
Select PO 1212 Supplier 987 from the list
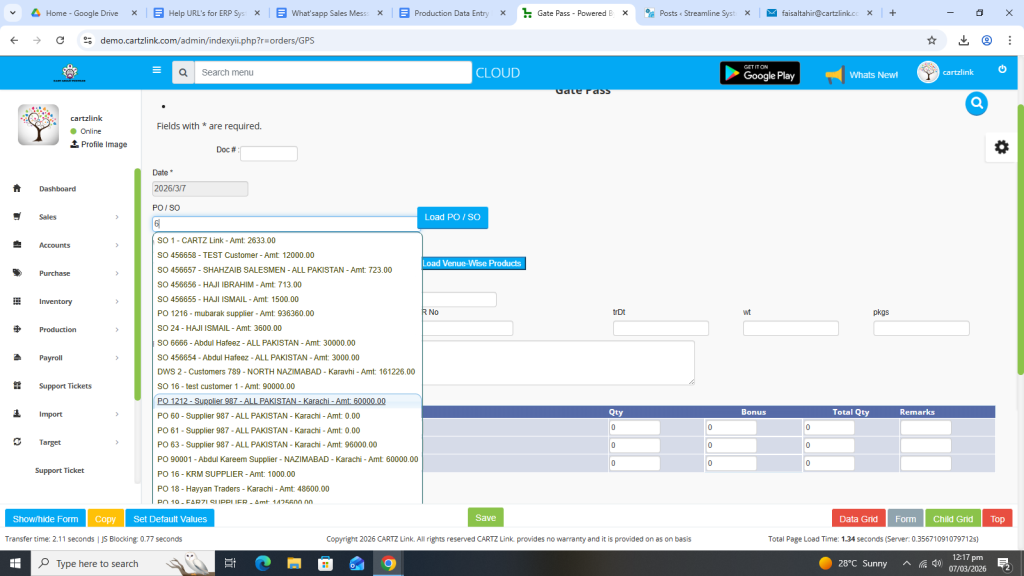[271, 401]
